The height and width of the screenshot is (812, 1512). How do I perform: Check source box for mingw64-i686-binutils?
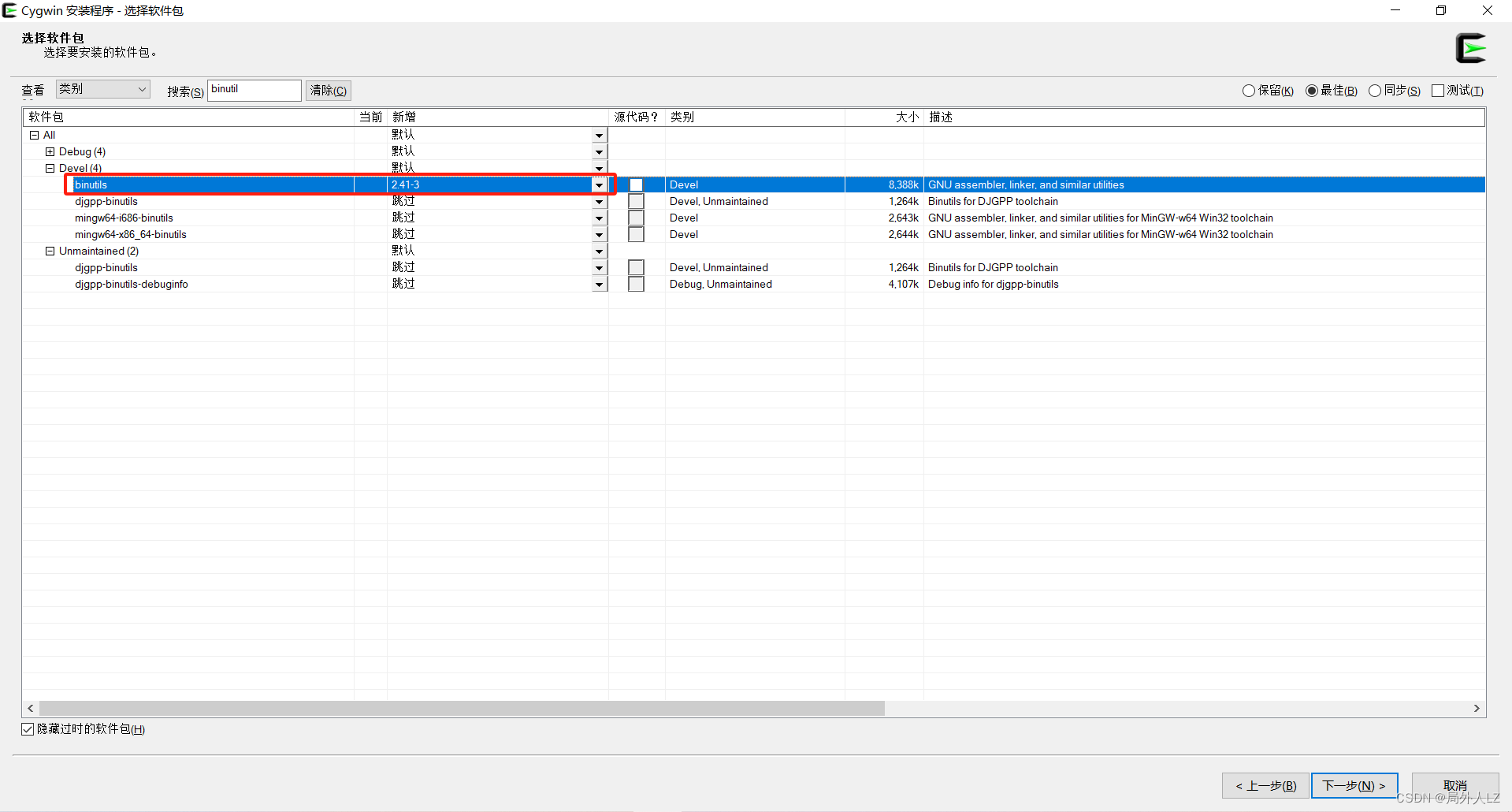(x=637, y=218)
